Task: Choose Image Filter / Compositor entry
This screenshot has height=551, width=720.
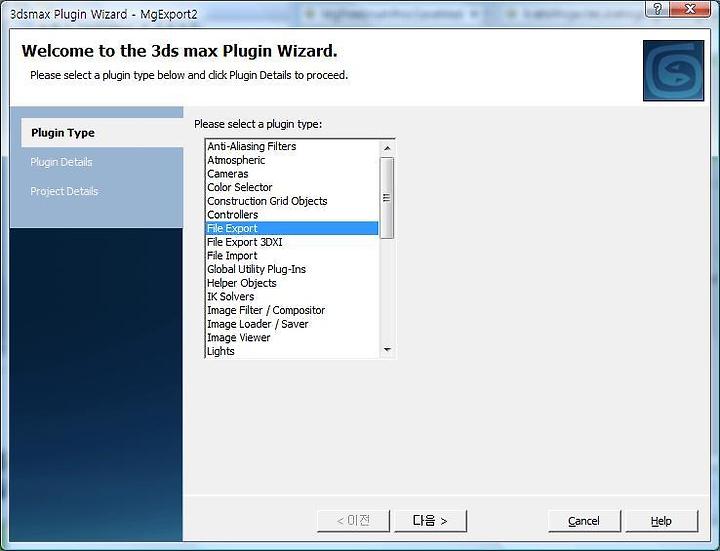Action: click(292, 310)
